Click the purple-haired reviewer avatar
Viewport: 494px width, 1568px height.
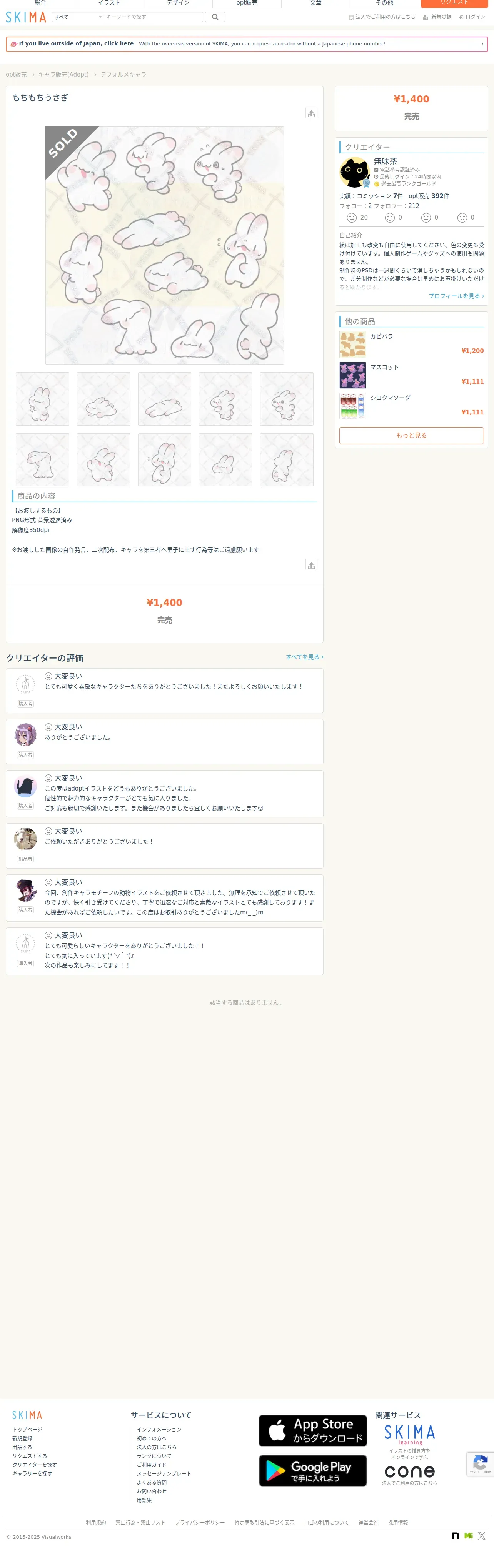(25, 735)
